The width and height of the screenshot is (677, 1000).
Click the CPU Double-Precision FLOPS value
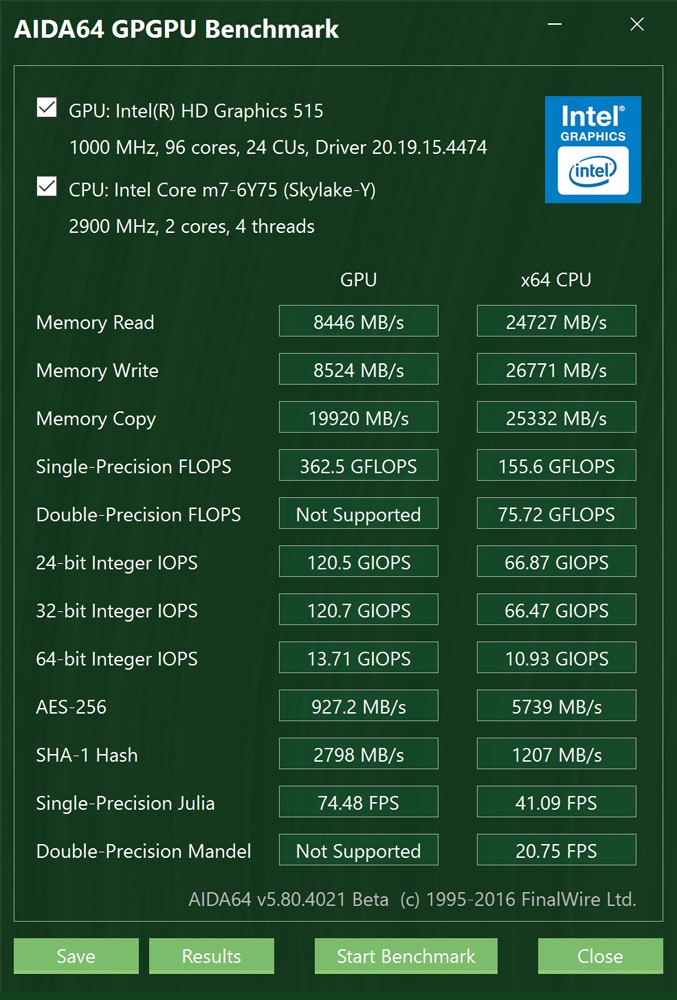pyautogui.click(x=557, y=514)
